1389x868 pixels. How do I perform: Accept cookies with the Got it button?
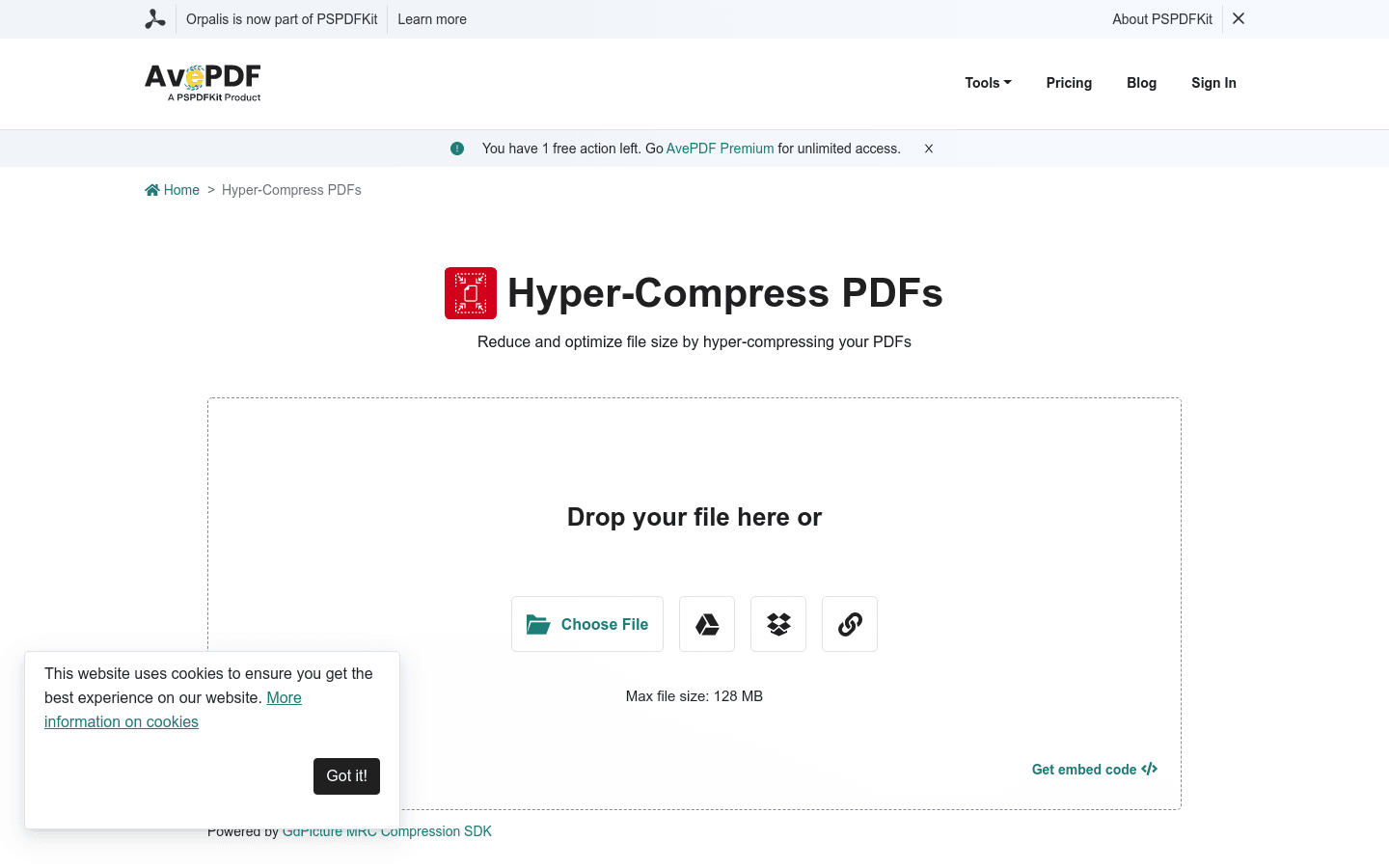(x=346, y=775)
